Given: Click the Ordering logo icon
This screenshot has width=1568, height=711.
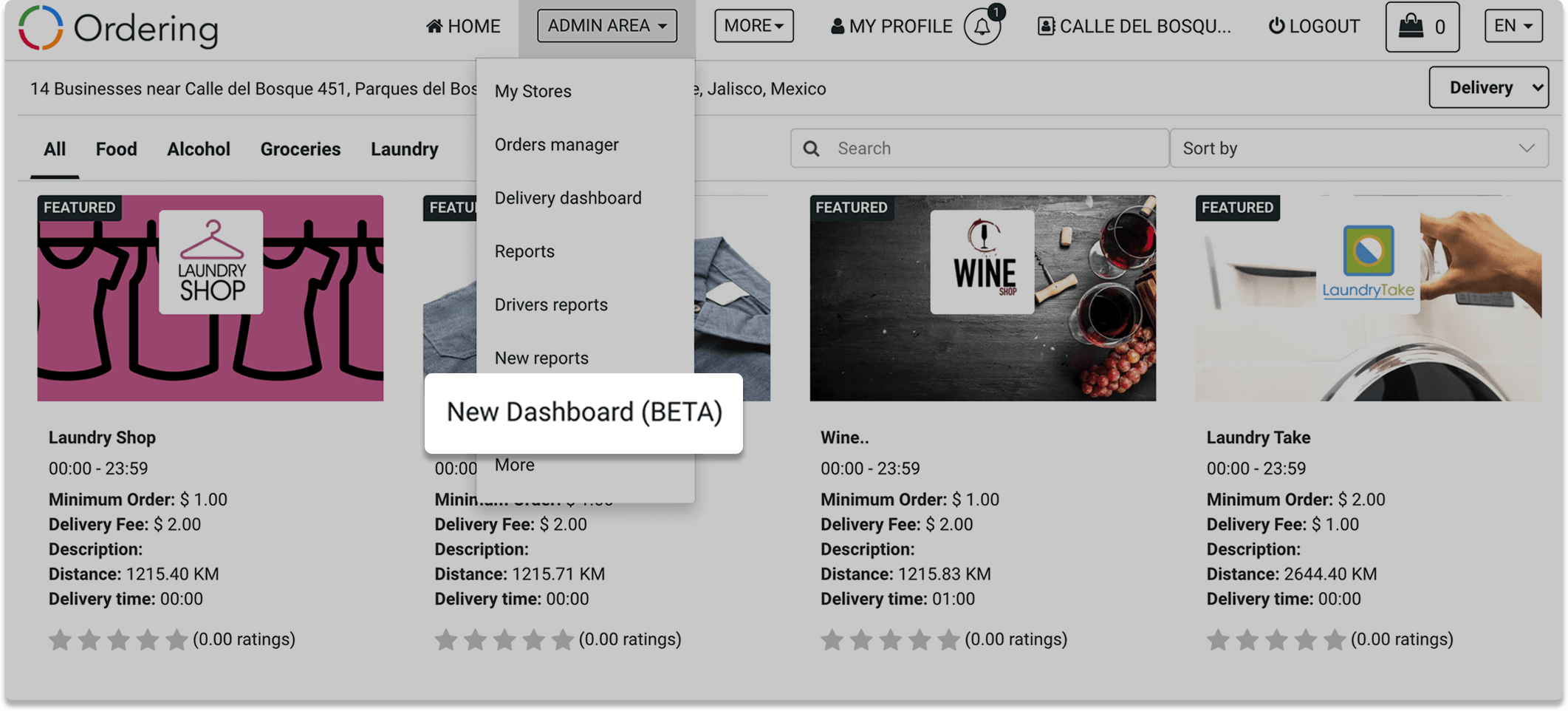Looking at the screenshot, I should 41,27.
